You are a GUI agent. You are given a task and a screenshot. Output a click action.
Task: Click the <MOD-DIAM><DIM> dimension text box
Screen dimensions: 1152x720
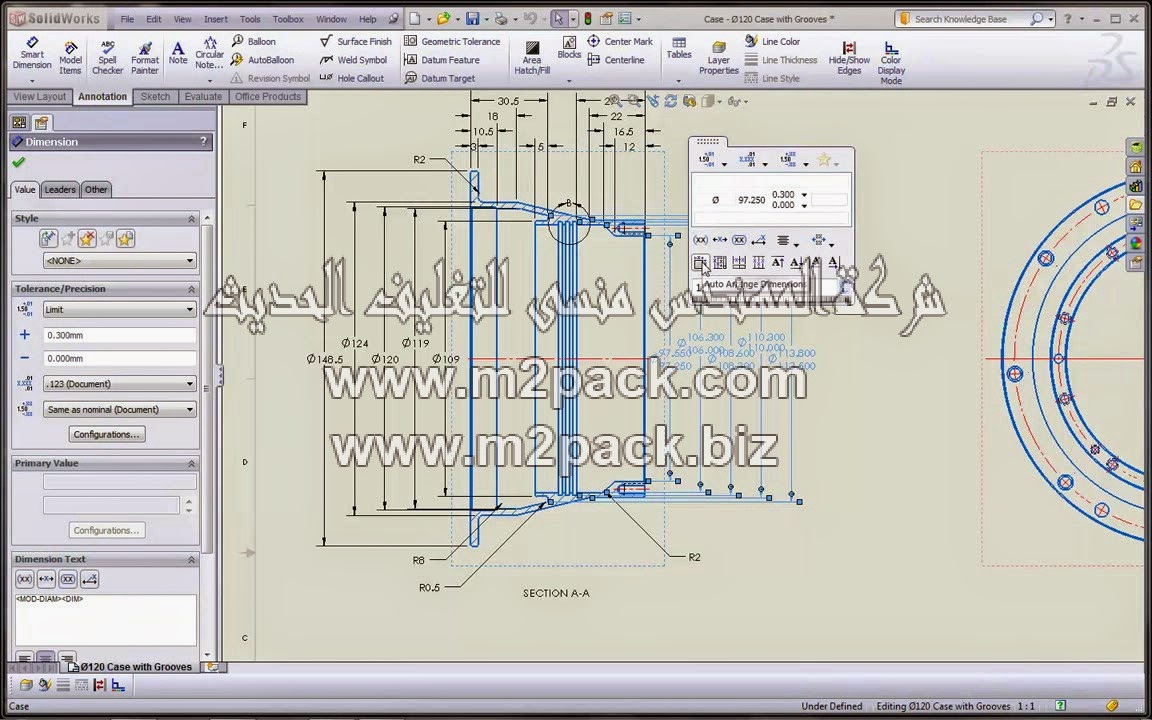point(105,619)
